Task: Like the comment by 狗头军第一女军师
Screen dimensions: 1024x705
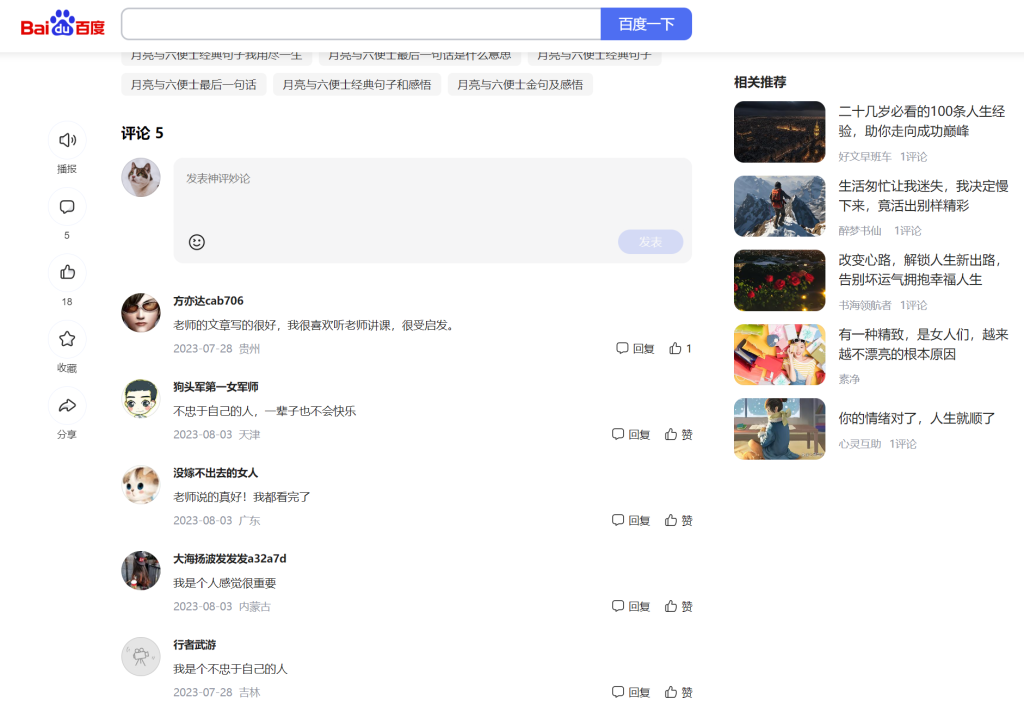Action: (x=679, y=435)
